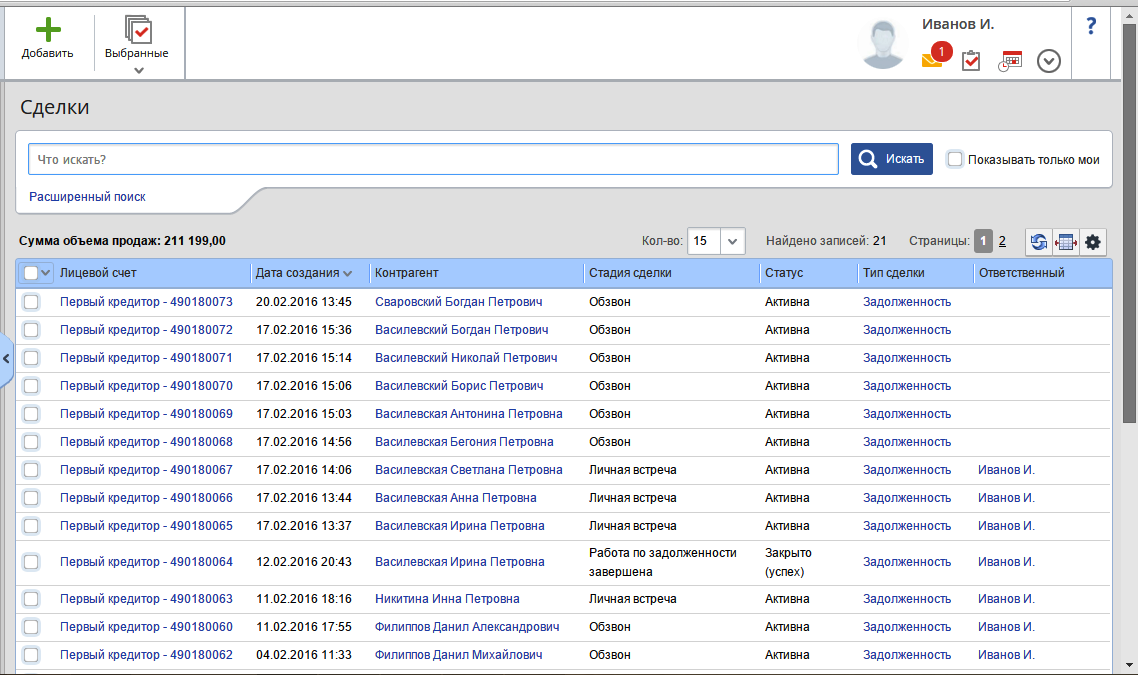
Task: Click the column width adjustment icon
Action: [x=1066, y=241]
